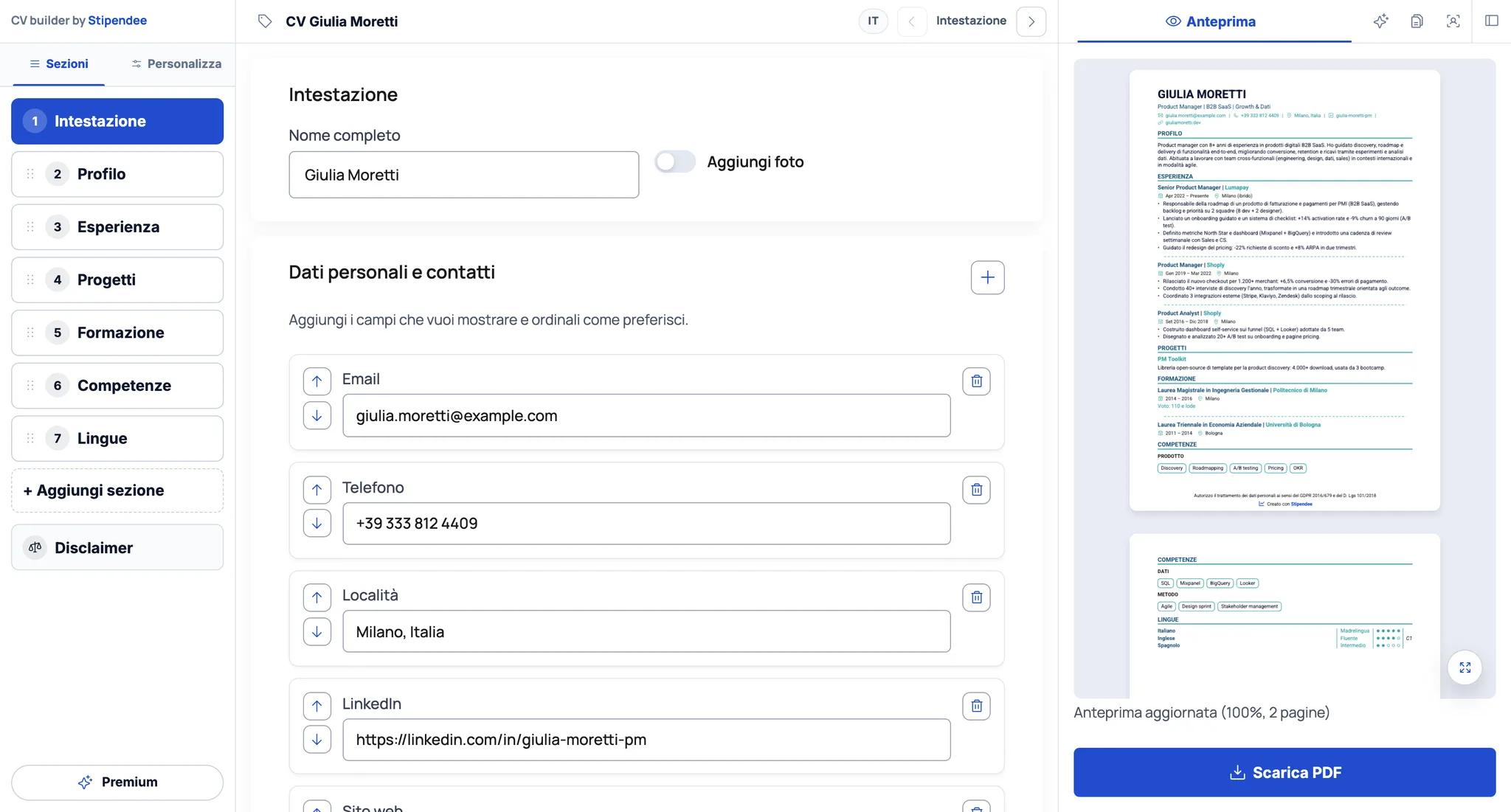Delete the Località field

(x=976, y=597)
